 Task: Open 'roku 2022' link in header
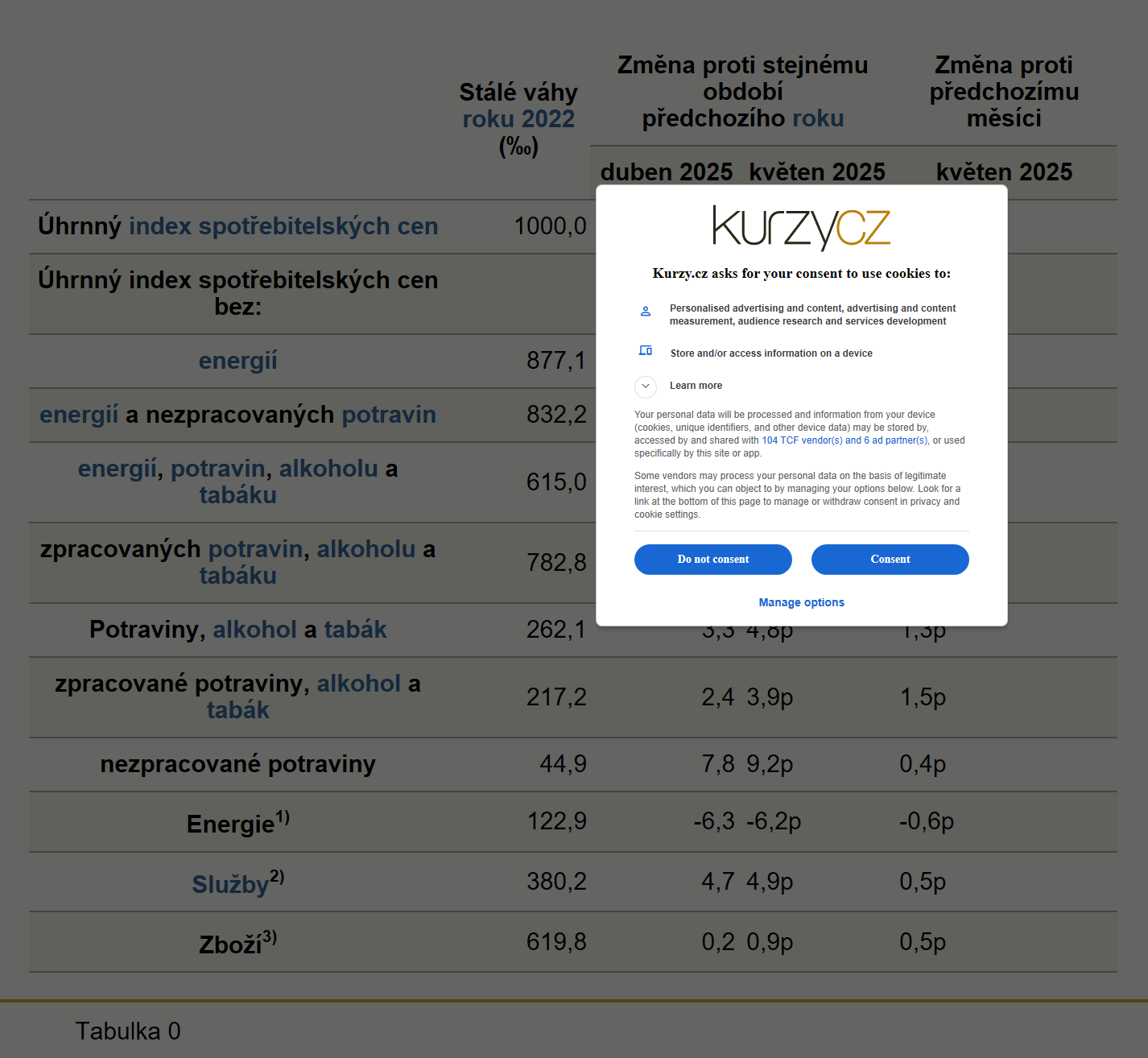click(x=518, y=119)
